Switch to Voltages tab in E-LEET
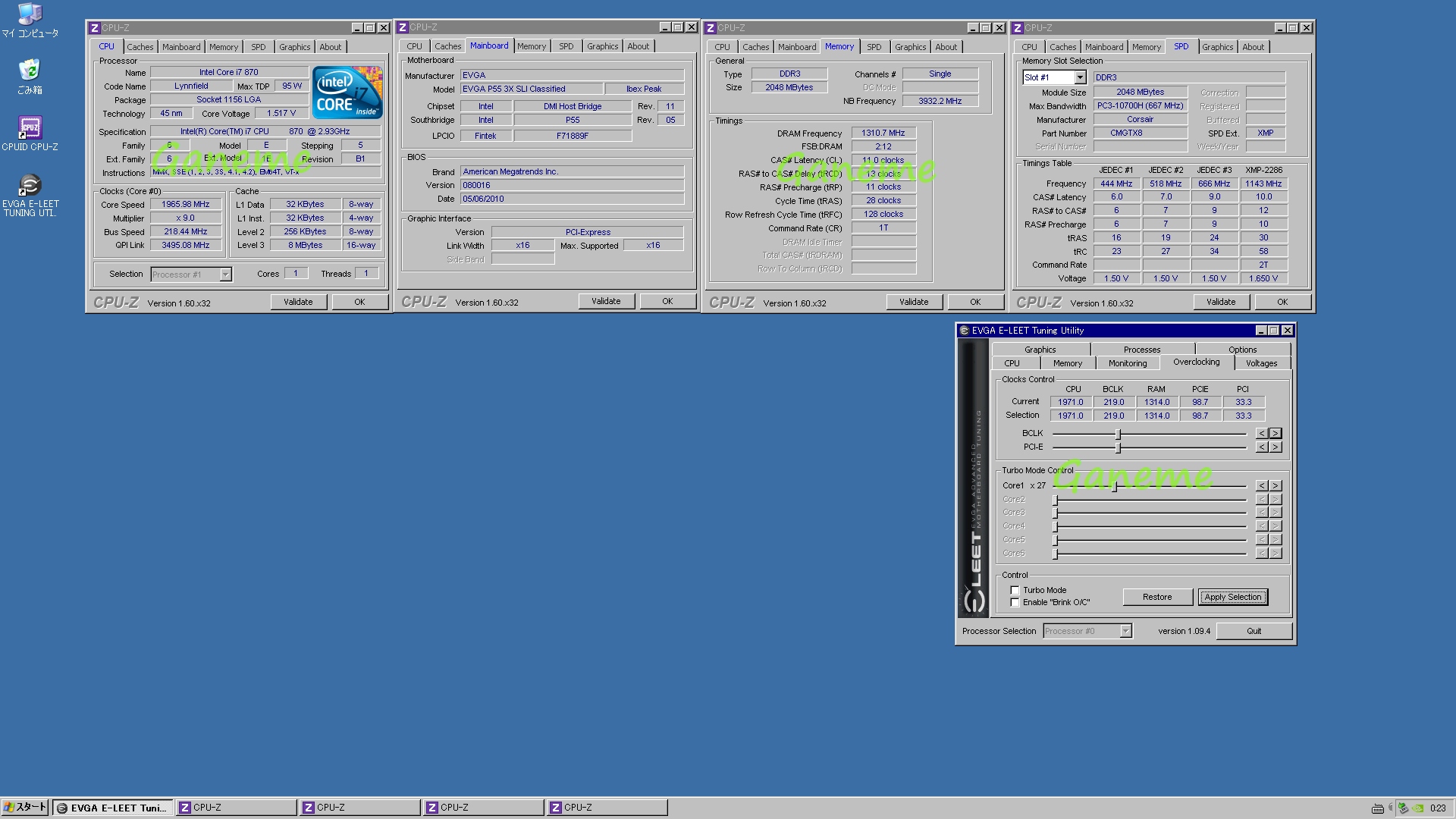This screenshot has width=1456, height=819. 1261,363
